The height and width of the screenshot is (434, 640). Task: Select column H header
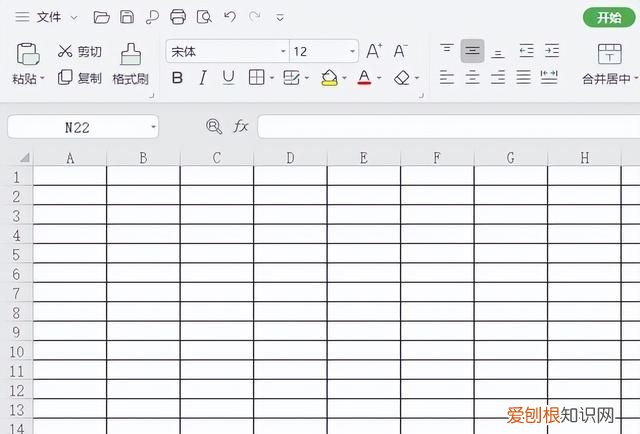[x=584, y=158]
